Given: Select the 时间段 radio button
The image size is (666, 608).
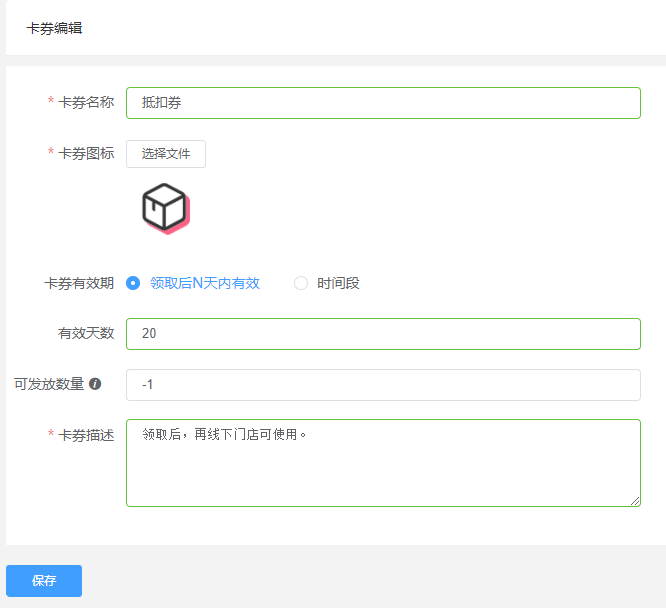Looking at the screenshot, I should click(301, 283).
